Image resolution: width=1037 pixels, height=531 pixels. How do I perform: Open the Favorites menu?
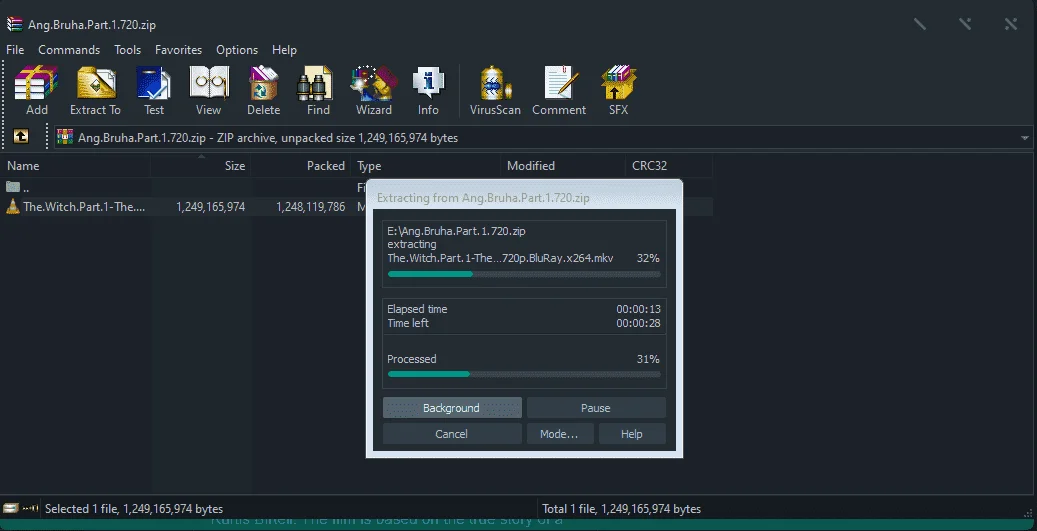coord(178,50)
